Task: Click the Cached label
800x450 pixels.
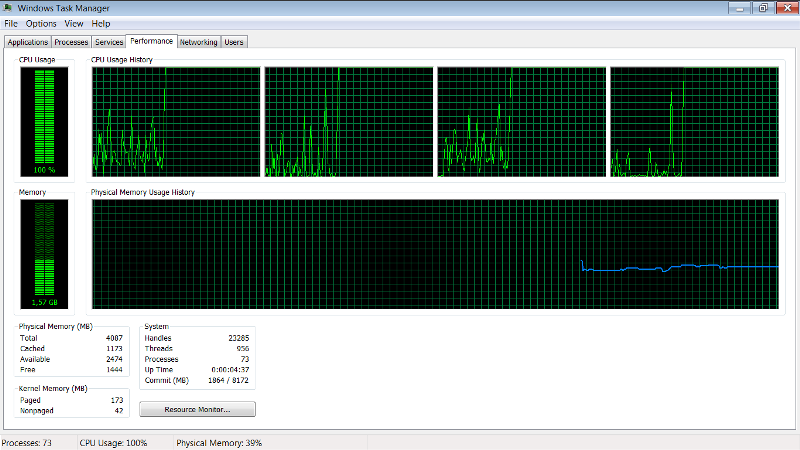Action: (32, 348)
